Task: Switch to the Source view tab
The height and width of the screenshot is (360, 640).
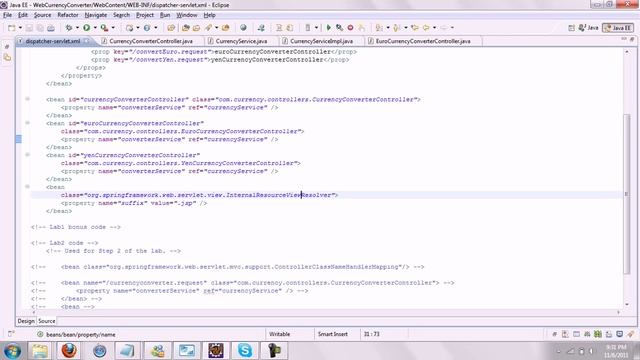Action: pos(47,321)
